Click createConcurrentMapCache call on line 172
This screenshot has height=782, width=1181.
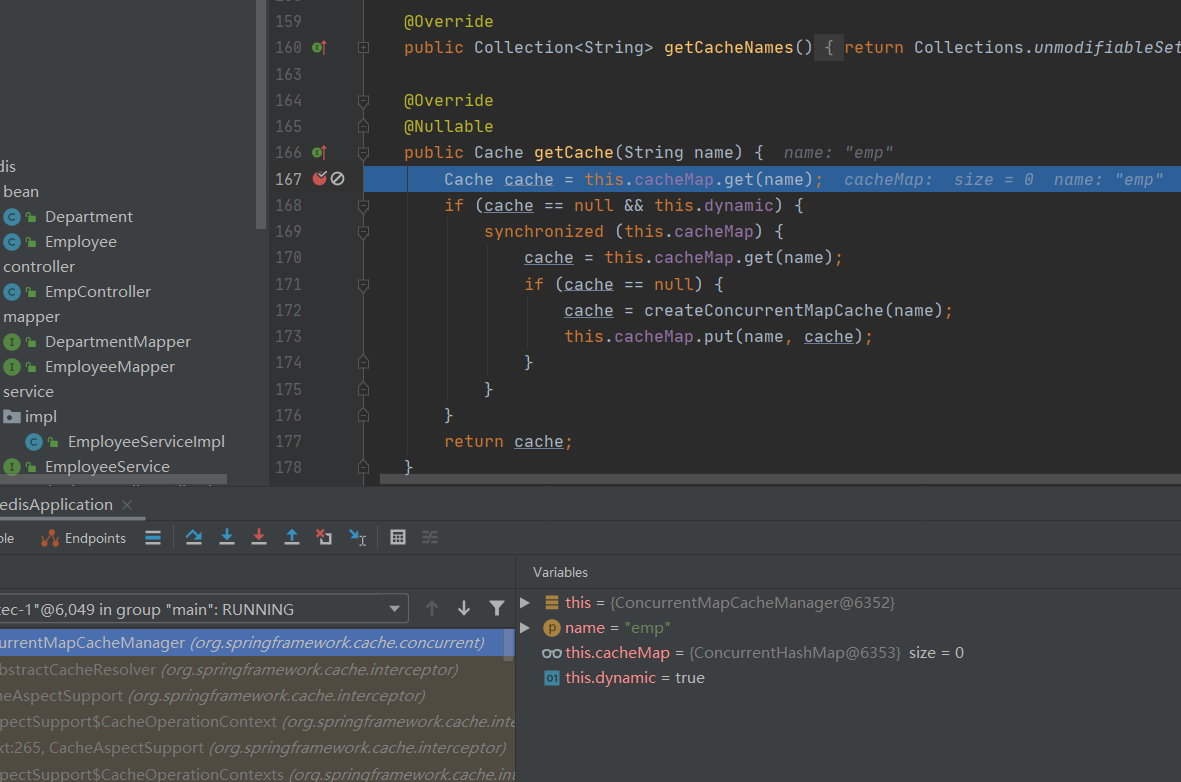click(x=763, y=310)
